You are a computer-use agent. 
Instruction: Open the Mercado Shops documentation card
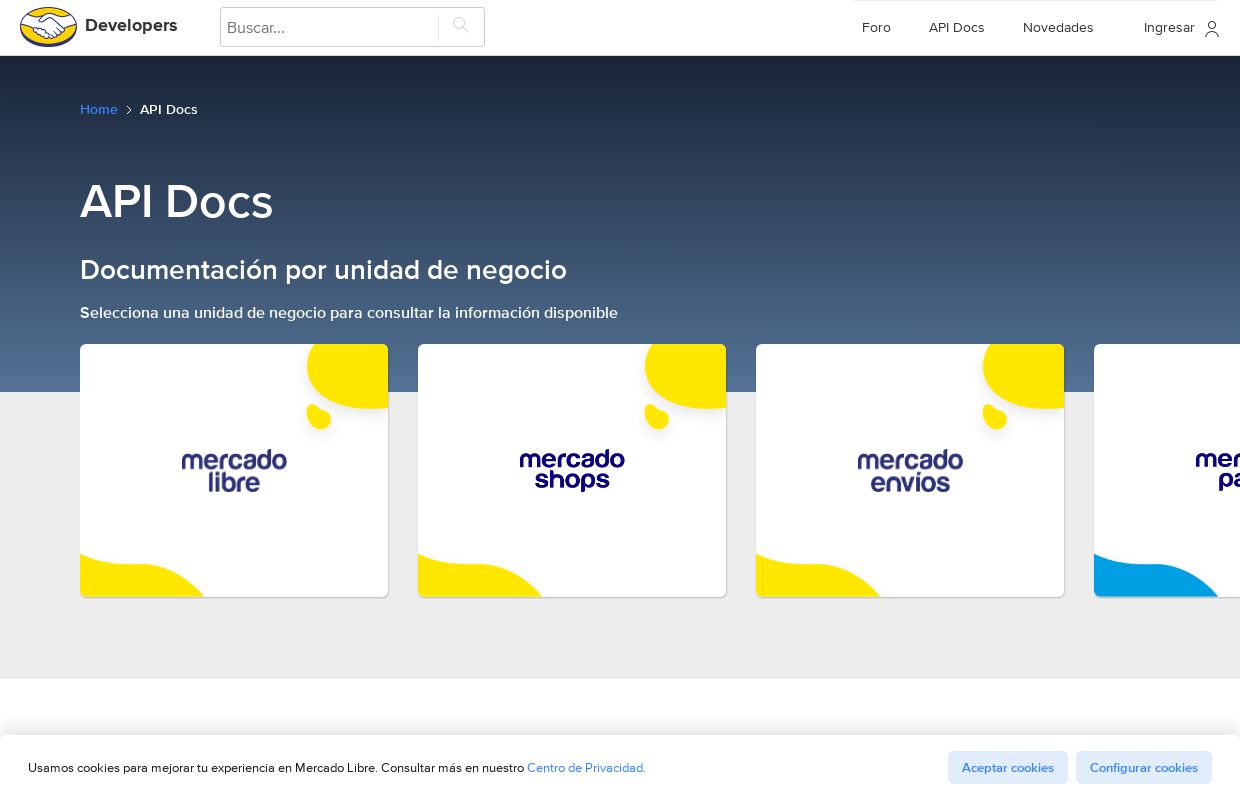(x=572, y=470)
